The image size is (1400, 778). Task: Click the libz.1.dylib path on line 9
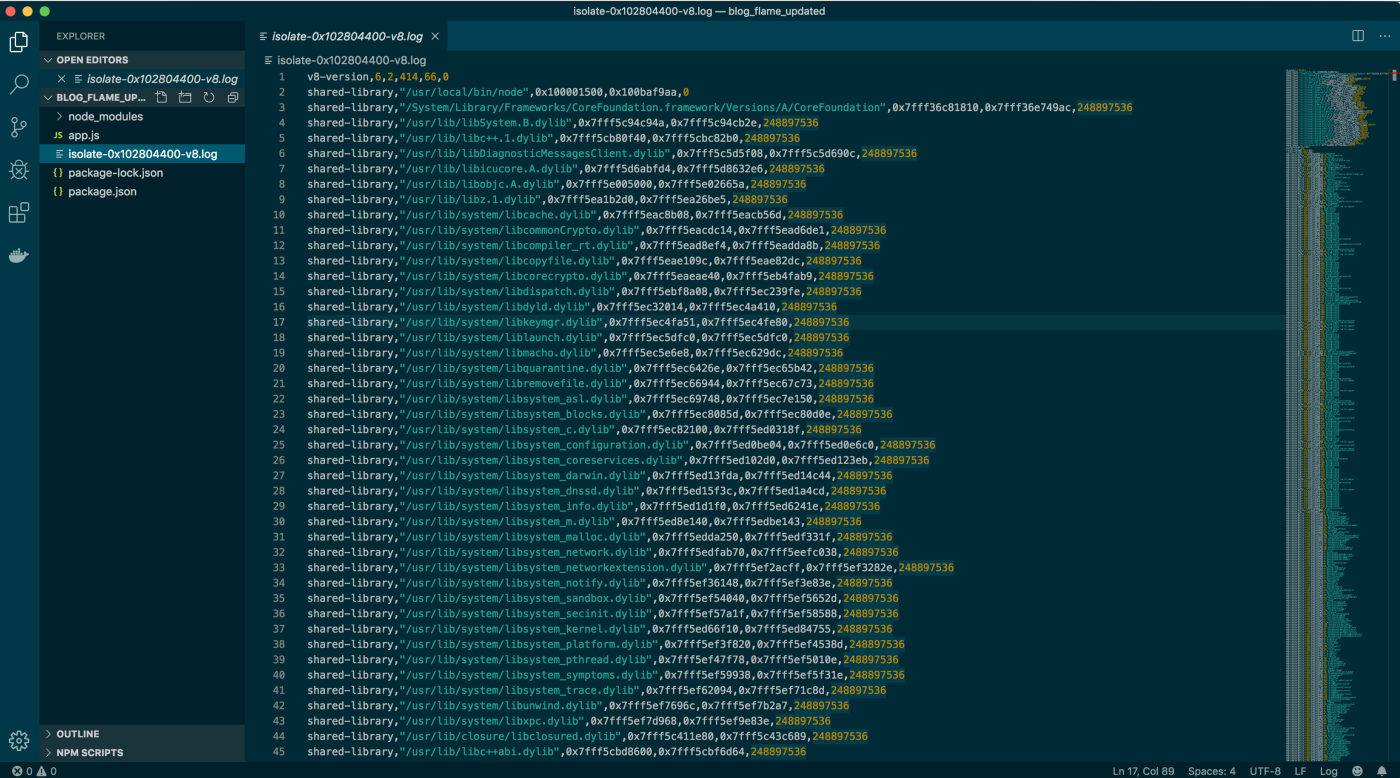pos(470,199)
